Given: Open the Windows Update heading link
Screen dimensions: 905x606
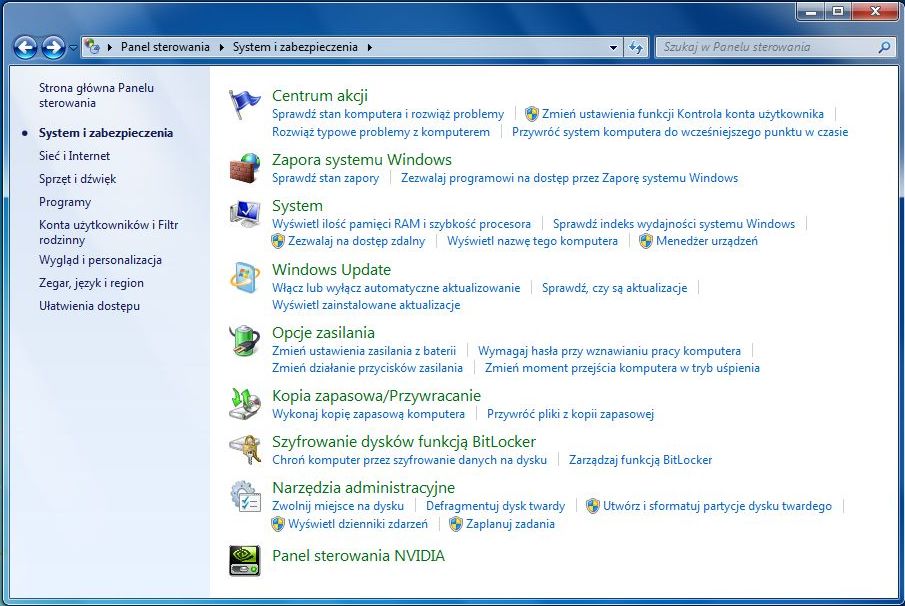Looking at the screenshot, I should click(x=331, y=270).
